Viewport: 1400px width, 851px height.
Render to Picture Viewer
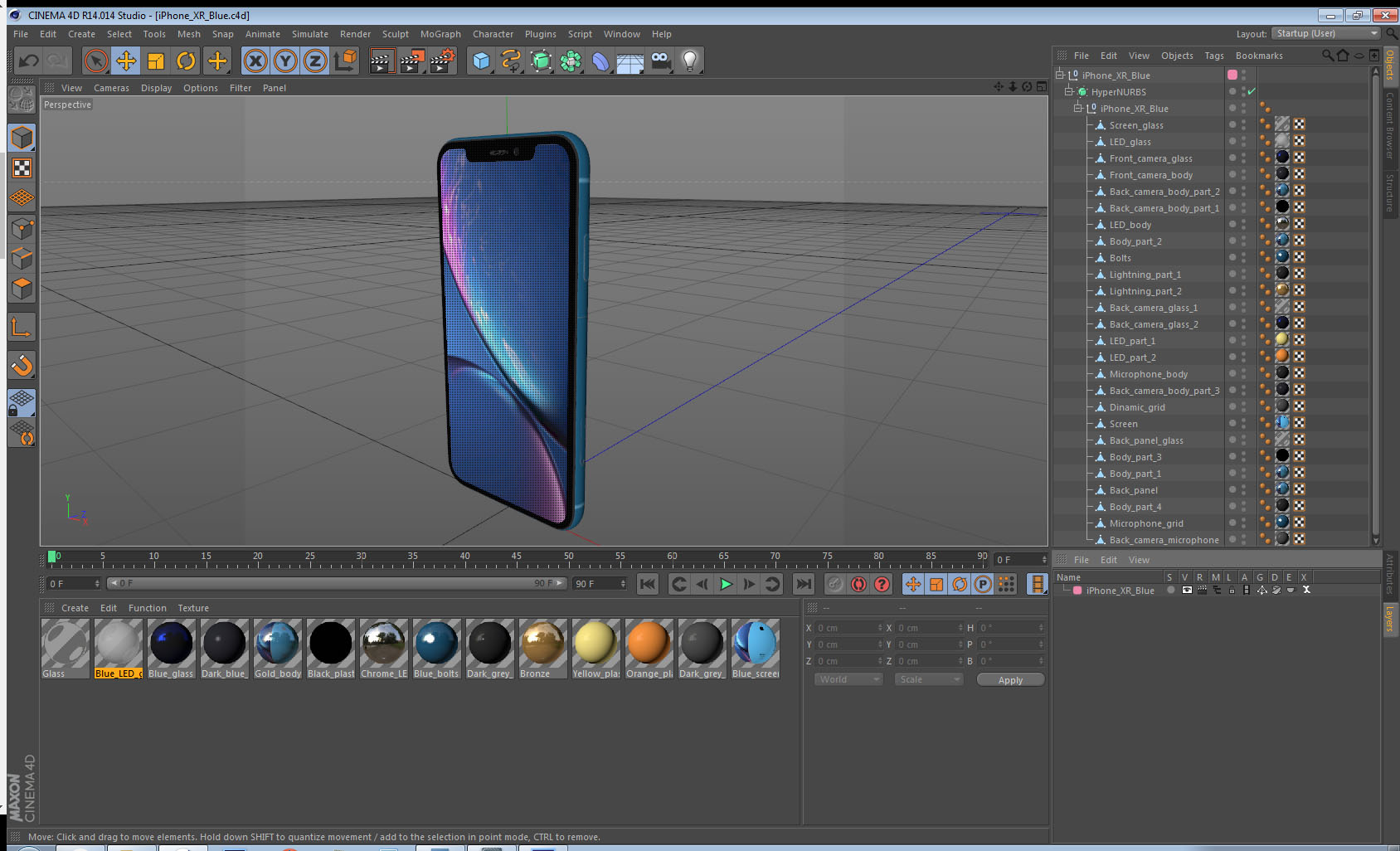(x=412, y=61)
